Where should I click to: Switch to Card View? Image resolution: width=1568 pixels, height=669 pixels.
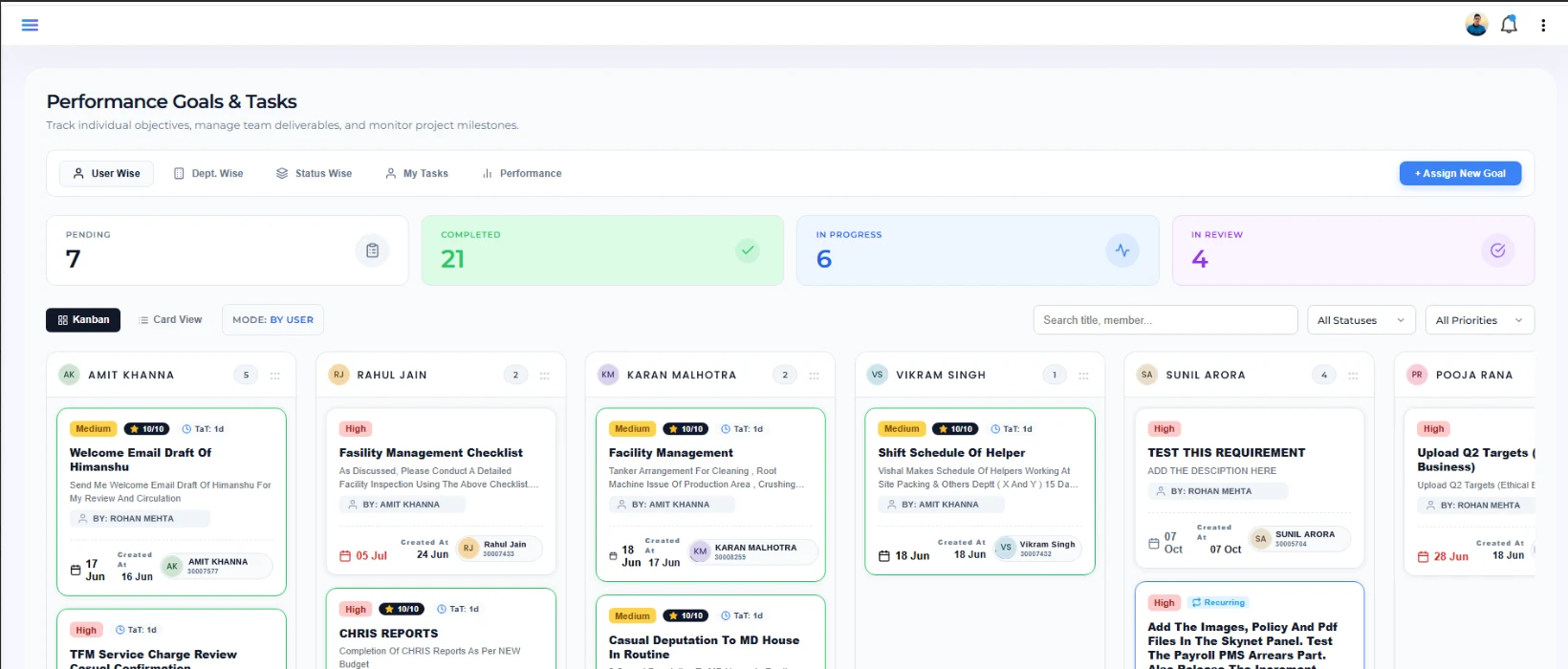point(170,320)
